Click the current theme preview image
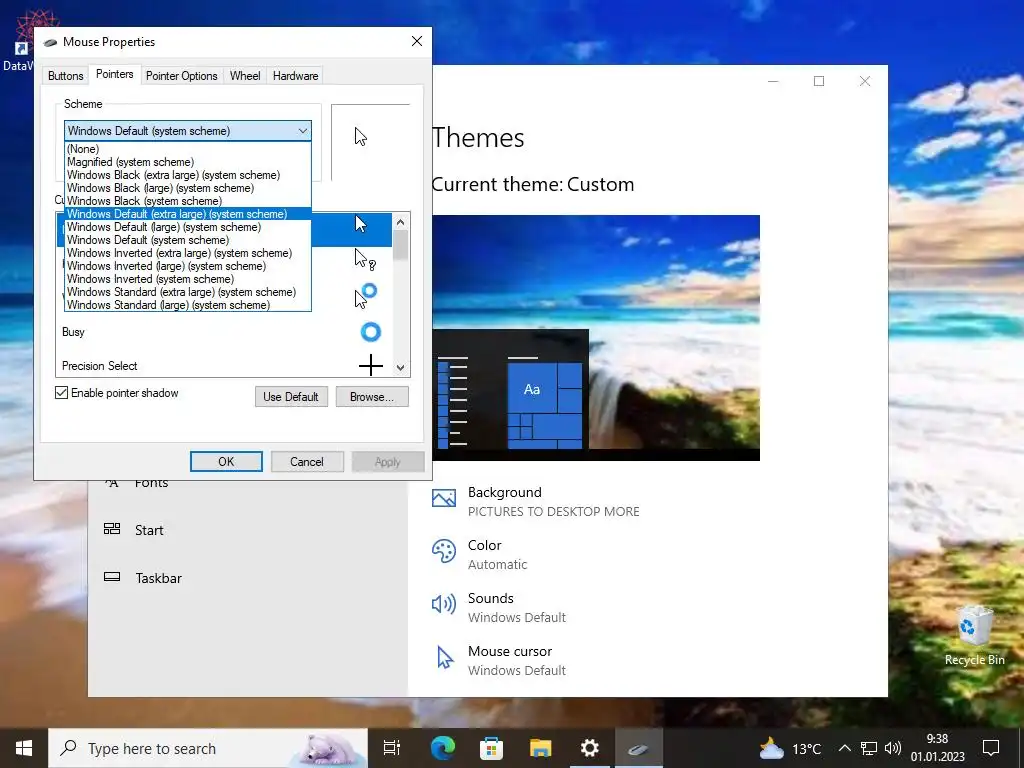This screenshot has height=768, width=1024. click(x=596, y=338)
